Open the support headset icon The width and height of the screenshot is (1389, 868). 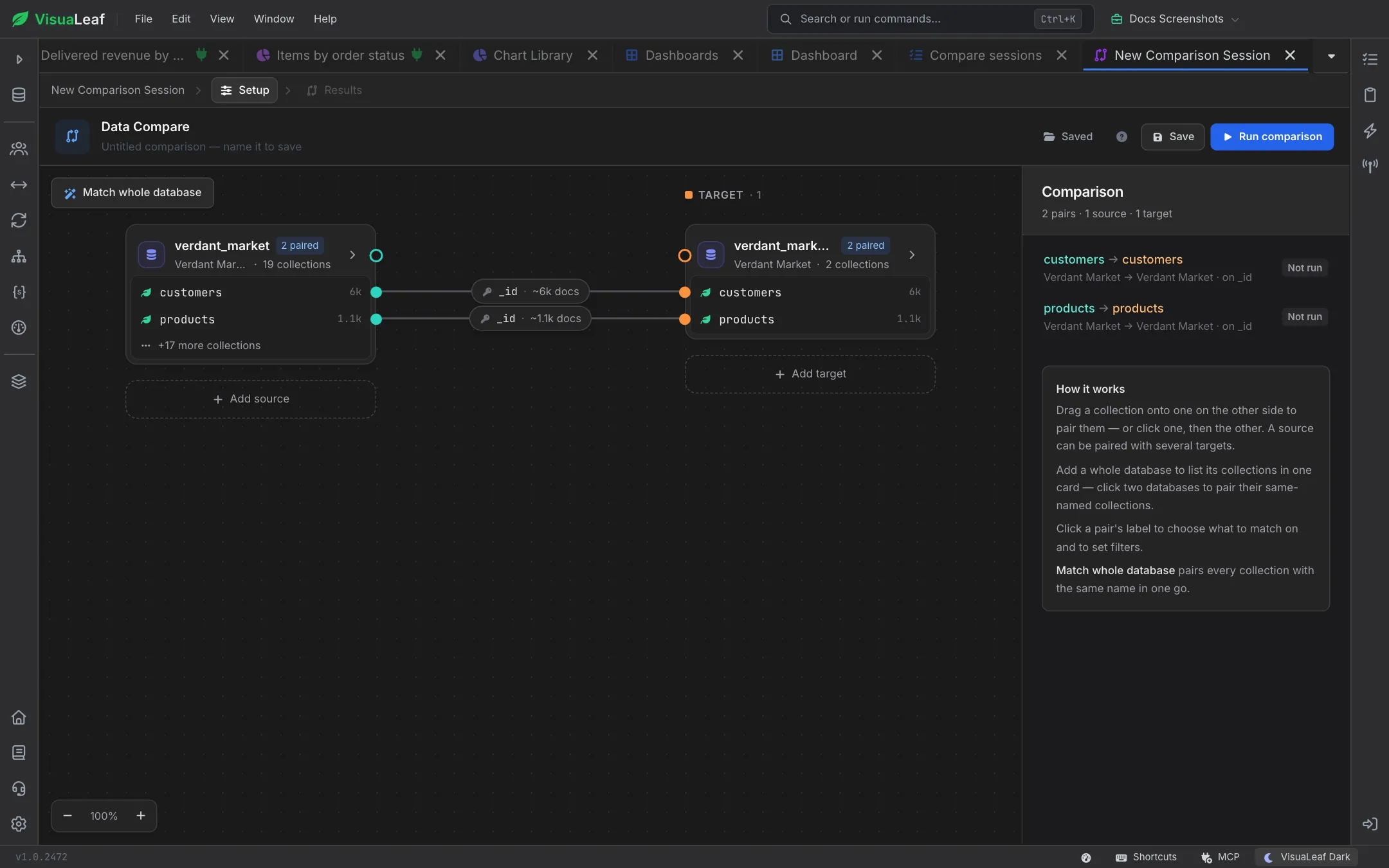[19, 788]
